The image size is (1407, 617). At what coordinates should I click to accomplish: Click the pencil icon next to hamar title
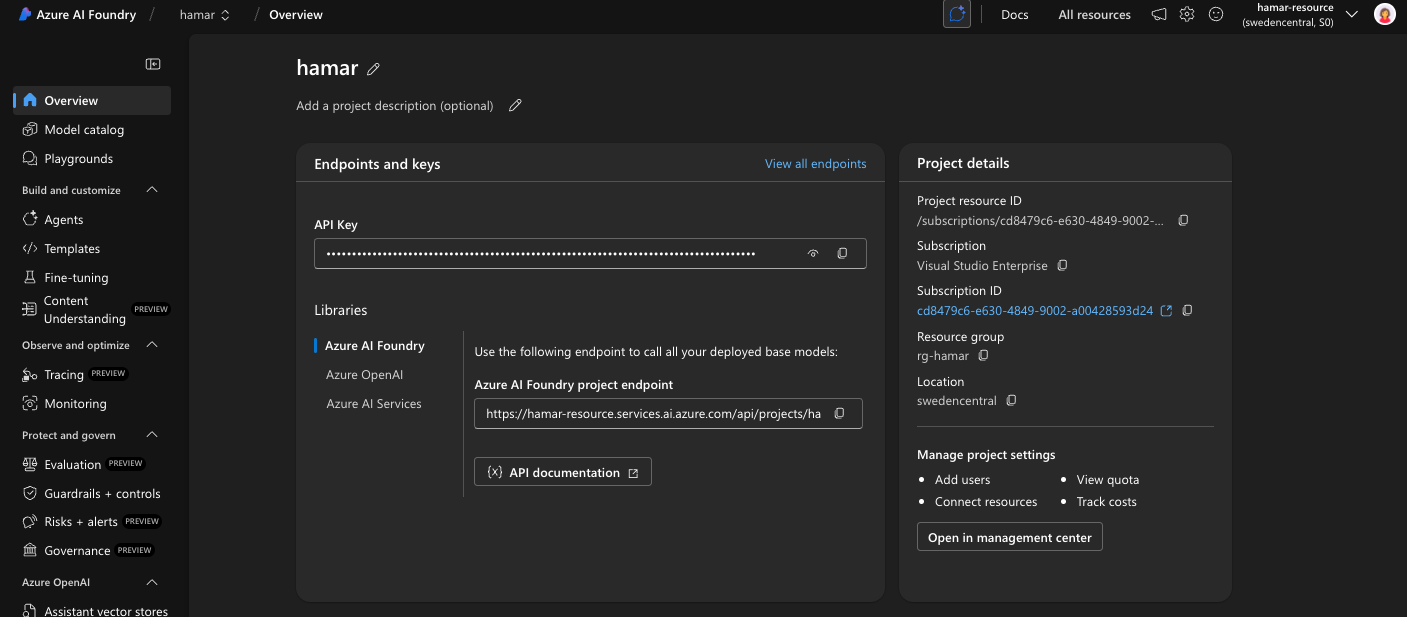click(x=374, y=69)
